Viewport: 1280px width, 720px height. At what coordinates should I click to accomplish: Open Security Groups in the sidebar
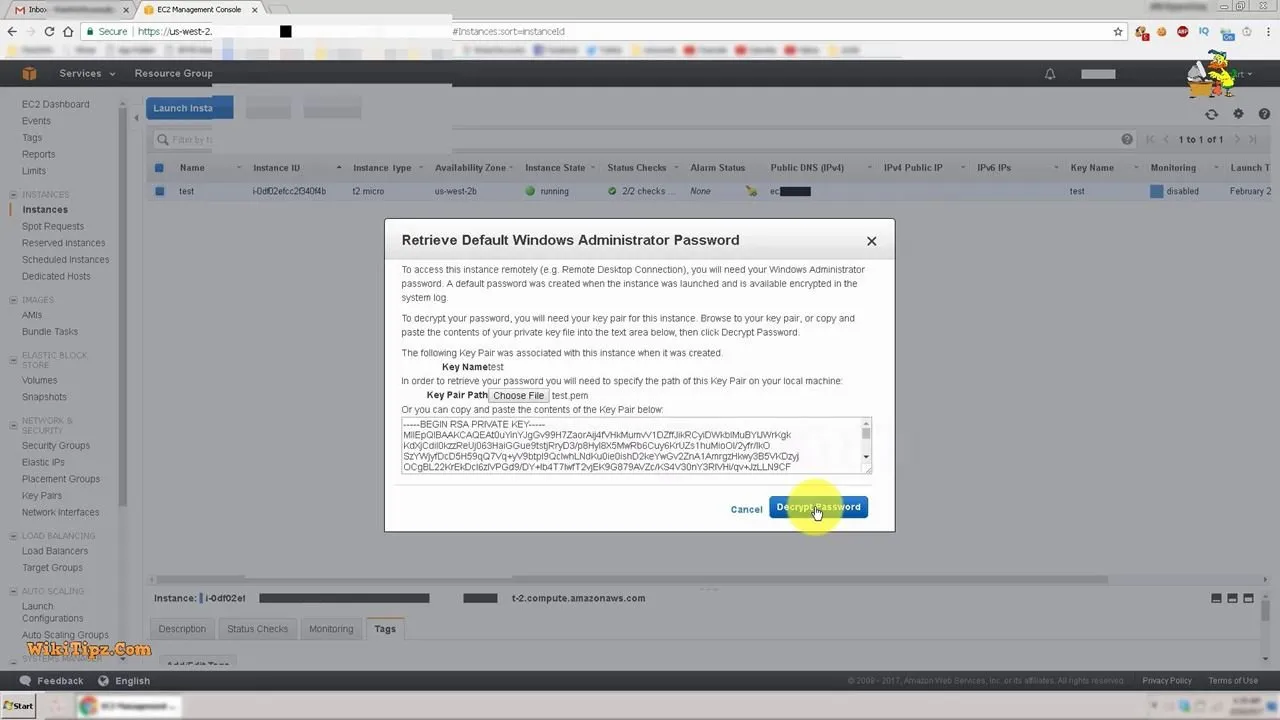coord(56,446)
